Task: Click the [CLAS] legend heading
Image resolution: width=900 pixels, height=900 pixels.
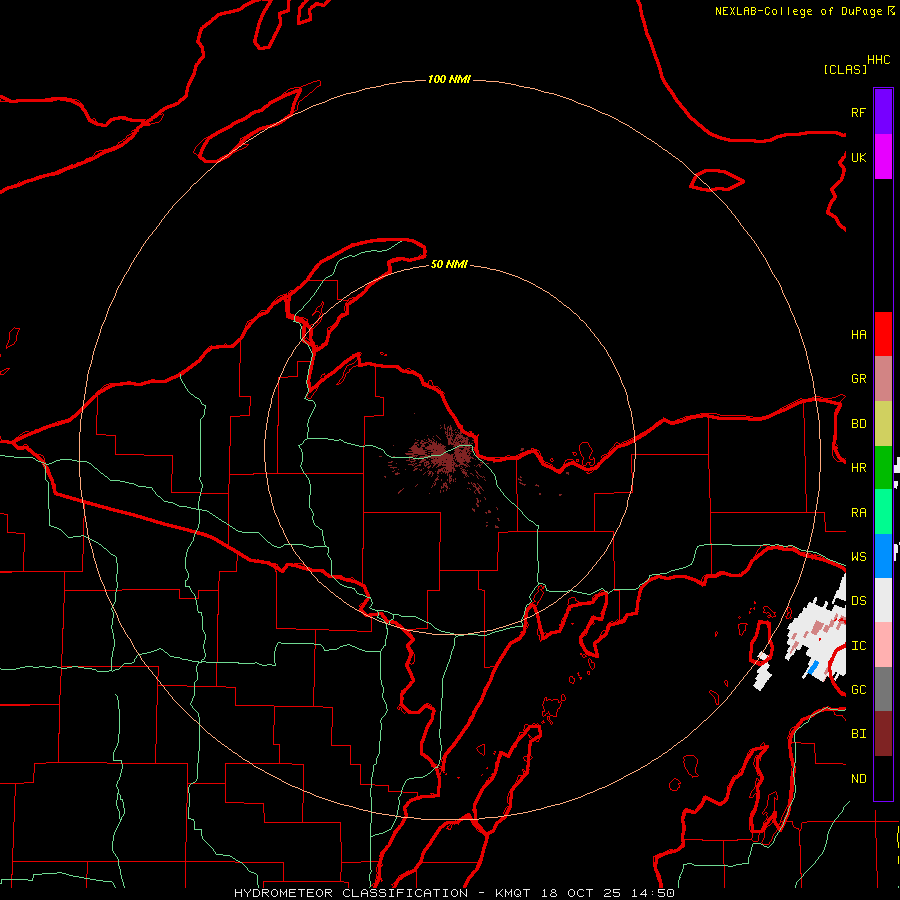Action: [x=845, y=69]
